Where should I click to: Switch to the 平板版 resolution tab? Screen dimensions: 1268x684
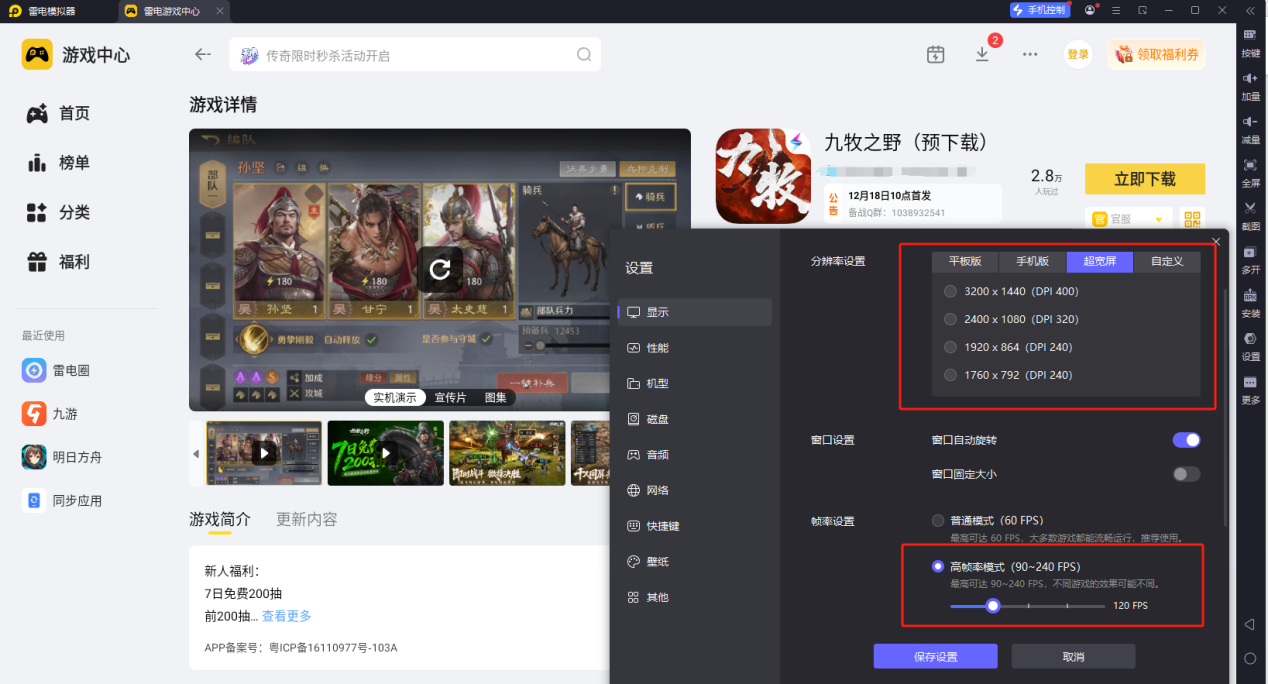click(x=966, y=261)
